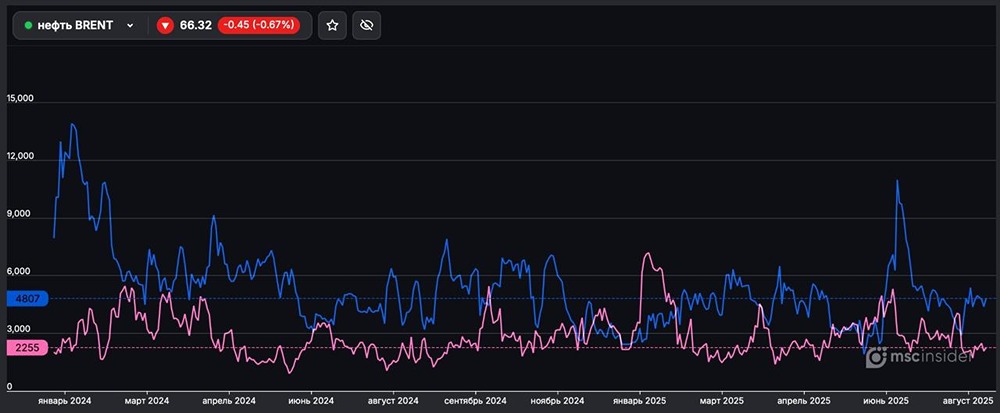Click the red -0.45 (-0.67%) change badge
This screenshot has width=1000, height=413.
[258, 25]
